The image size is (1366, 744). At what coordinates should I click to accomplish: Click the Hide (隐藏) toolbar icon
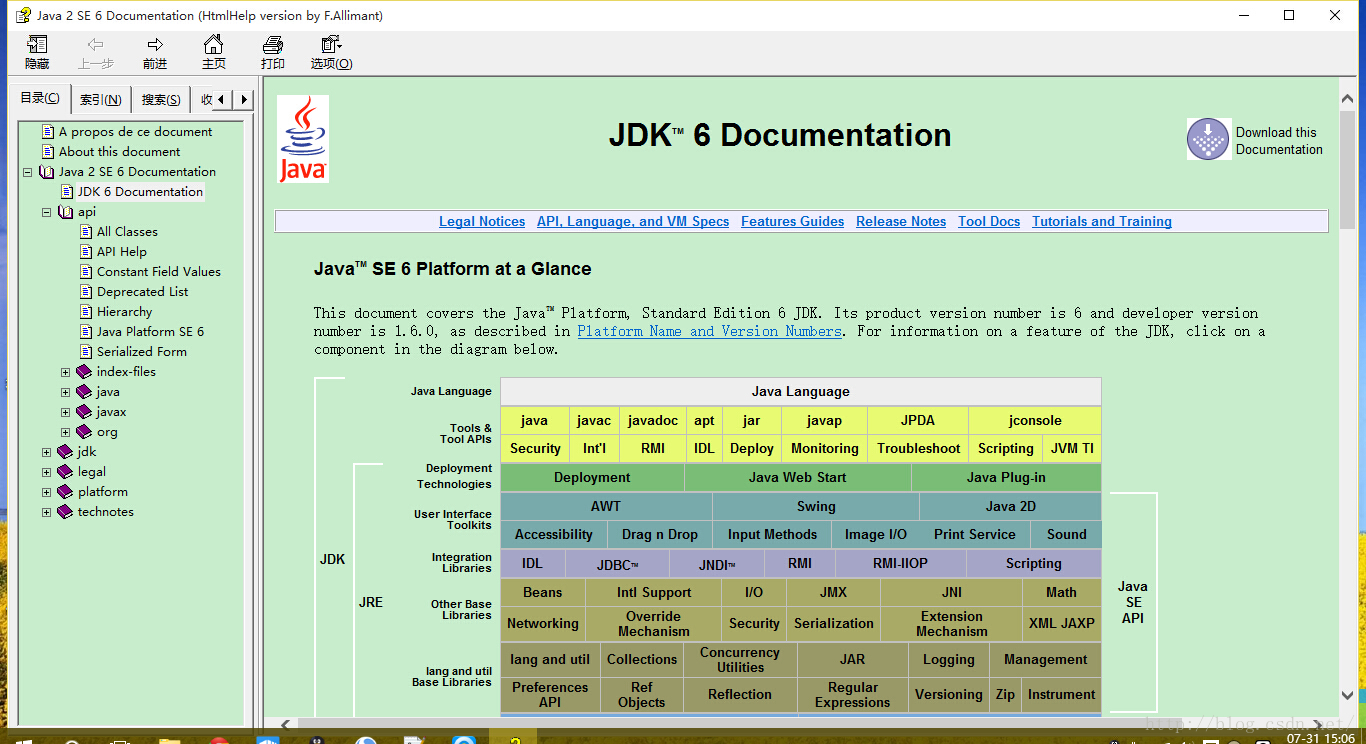coord(37,45)
